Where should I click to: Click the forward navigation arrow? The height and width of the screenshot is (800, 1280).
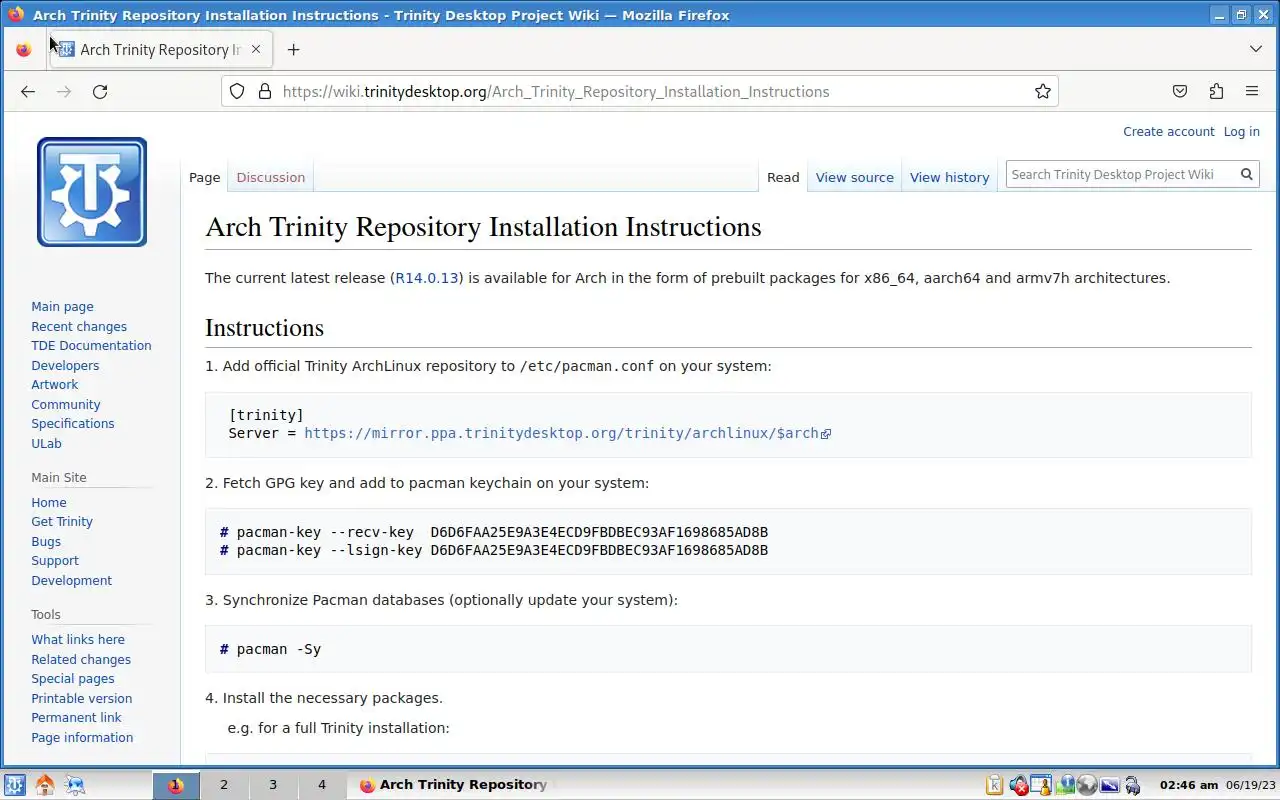click(64, 91)
